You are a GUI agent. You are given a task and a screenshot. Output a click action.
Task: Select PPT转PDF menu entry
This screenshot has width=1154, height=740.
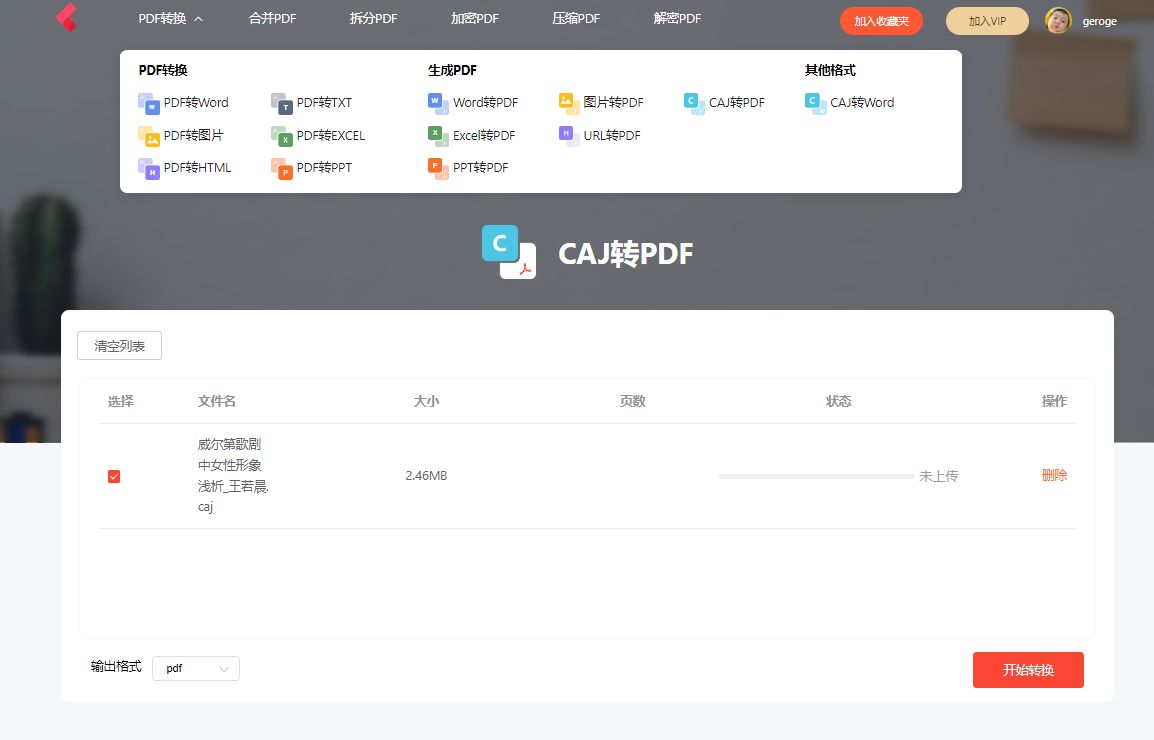(481, 168)
